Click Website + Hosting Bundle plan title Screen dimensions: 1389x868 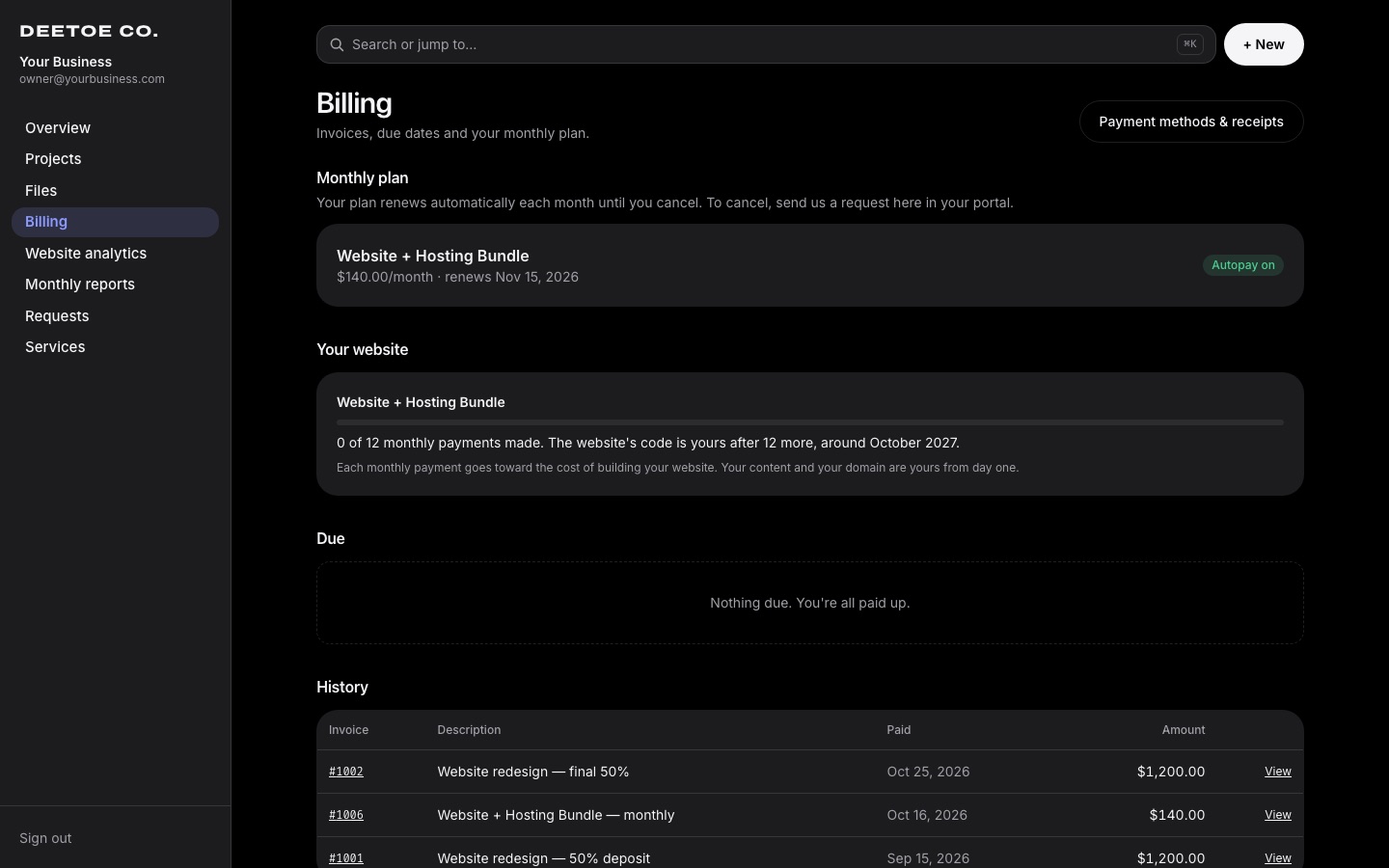tap(433, 256)
